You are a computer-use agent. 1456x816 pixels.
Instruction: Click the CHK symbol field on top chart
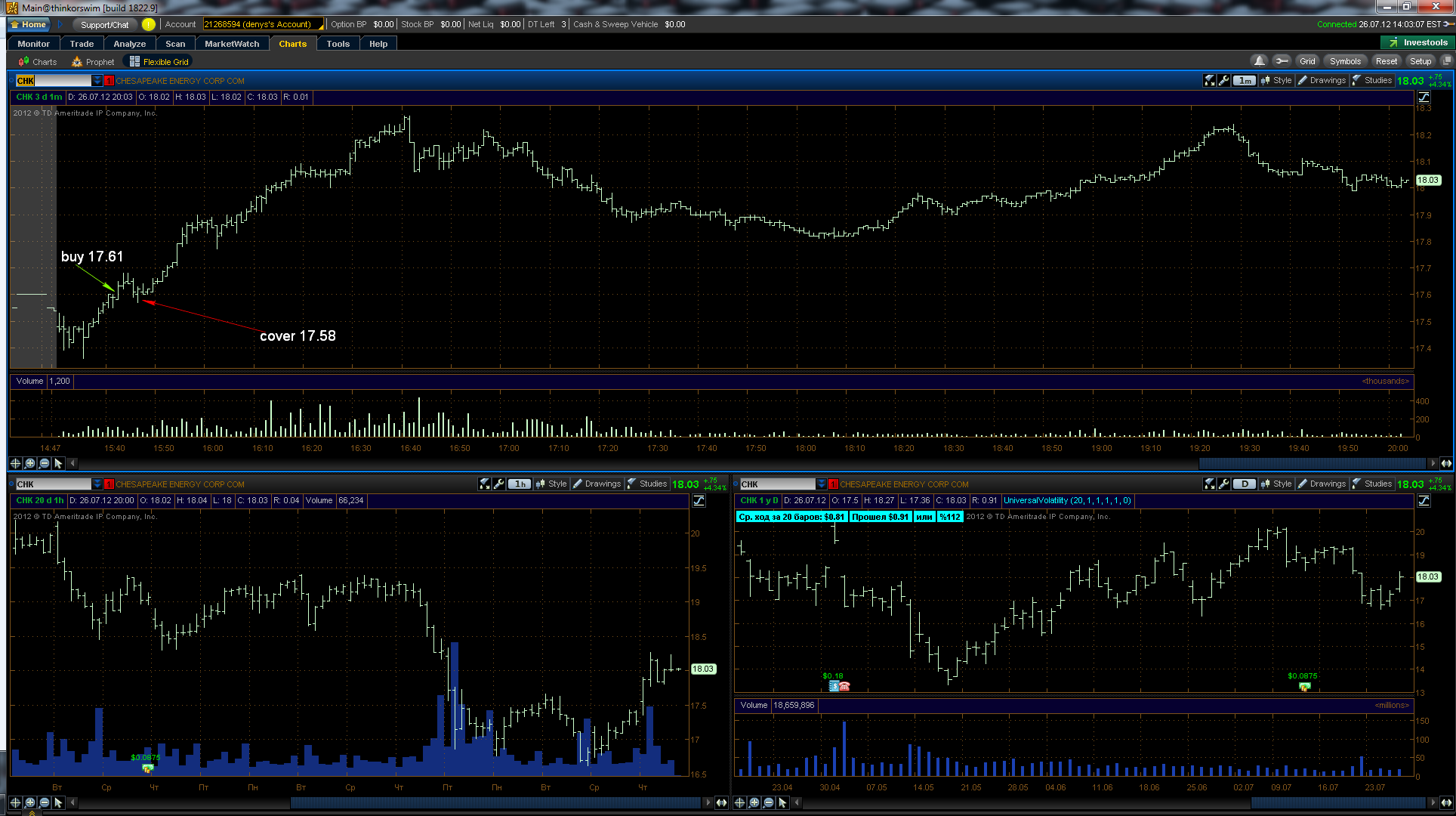[54, 81]
